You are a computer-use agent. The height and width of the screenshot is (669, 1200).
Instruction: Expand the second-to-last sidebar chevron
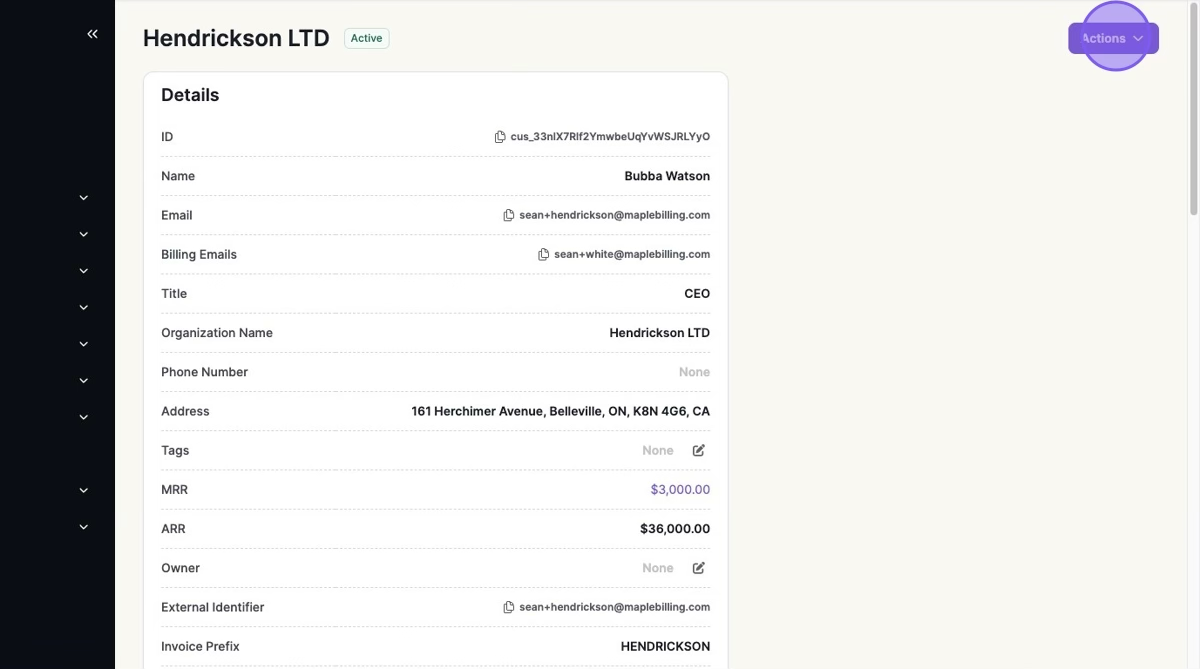[84, 490]
